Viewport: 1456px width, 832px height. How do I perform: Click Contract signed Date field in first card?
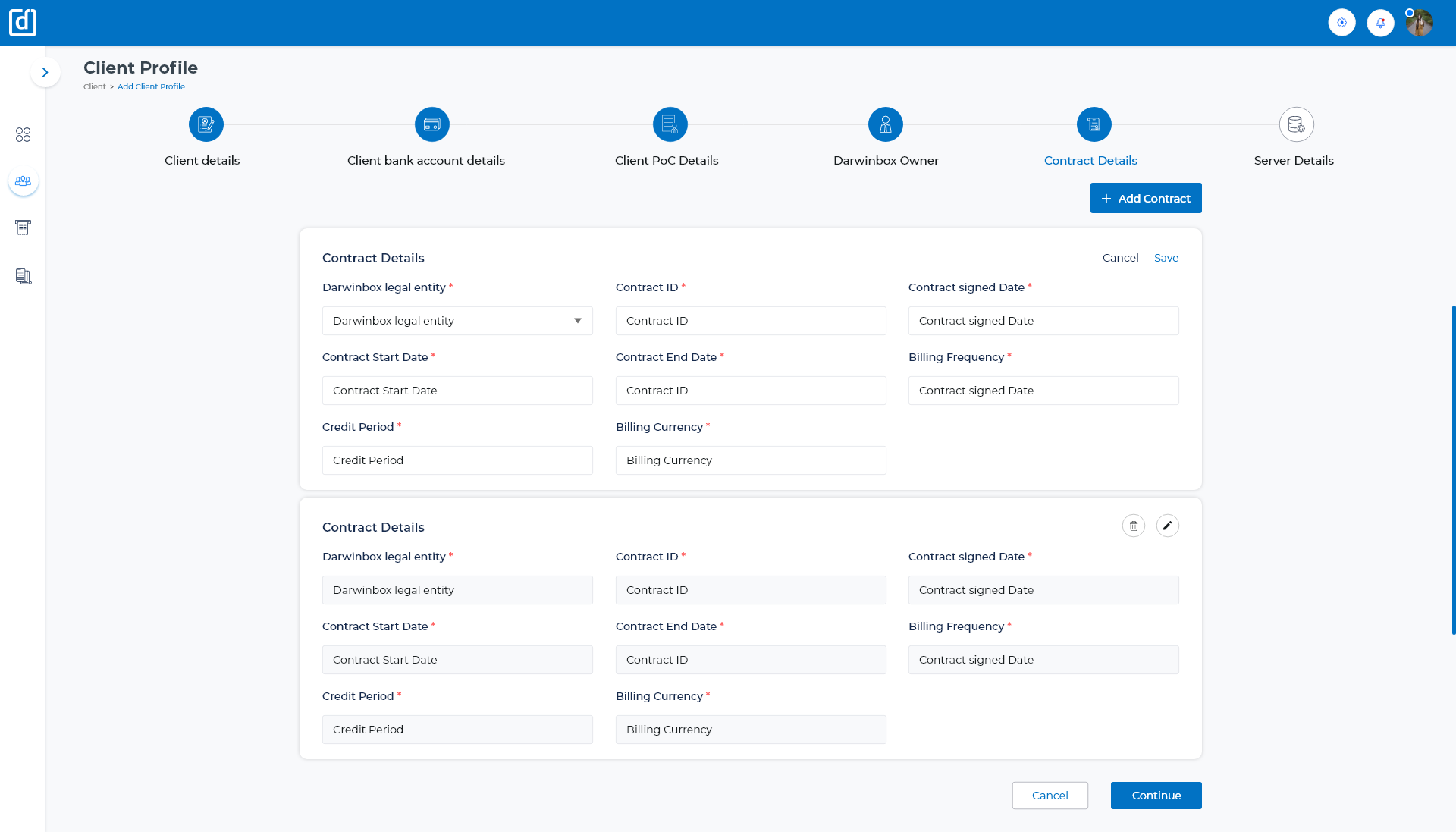[x=1043, y=321]
